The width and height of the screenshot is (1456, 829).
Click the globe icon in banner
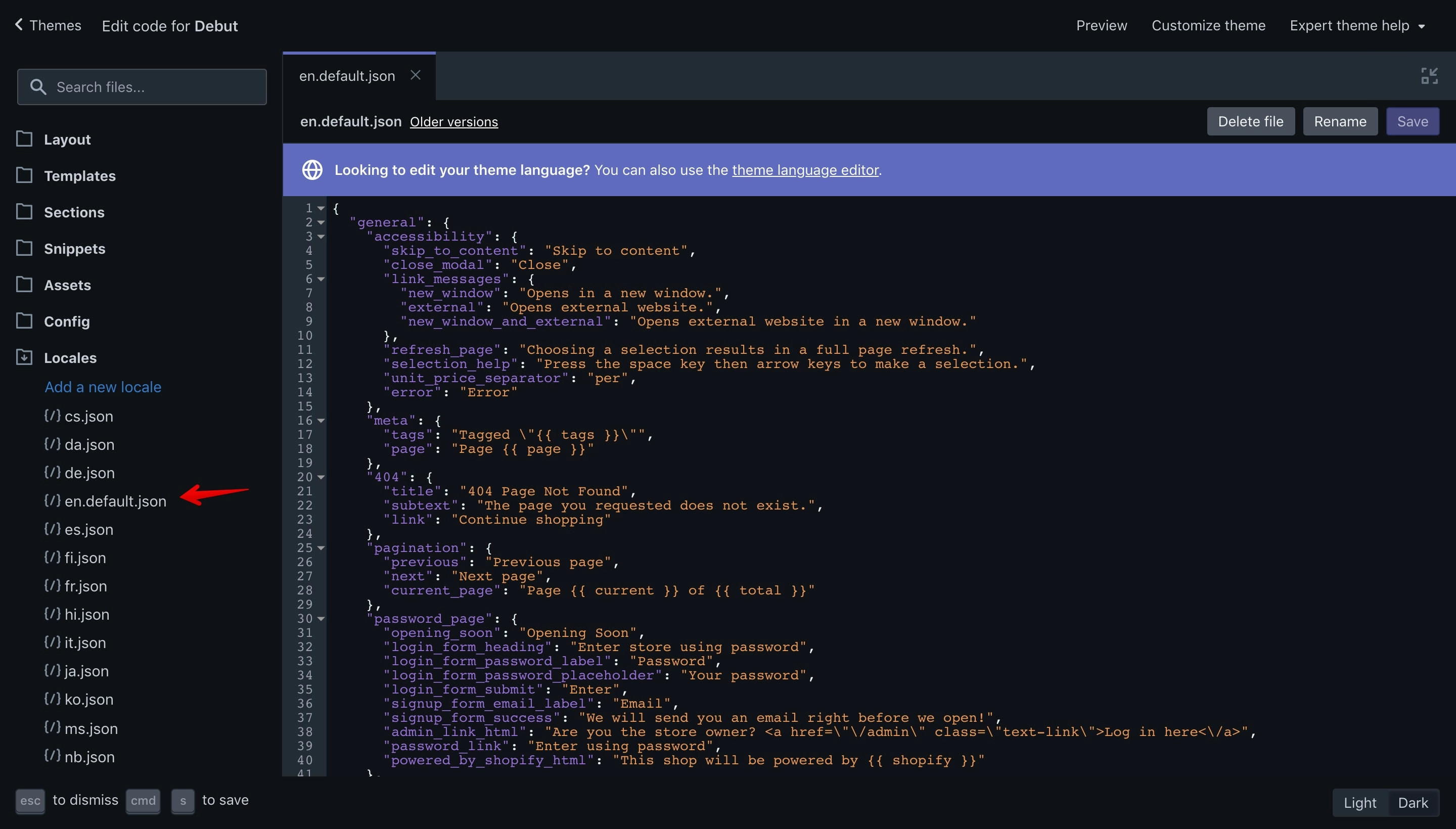(x=312, y=170)
